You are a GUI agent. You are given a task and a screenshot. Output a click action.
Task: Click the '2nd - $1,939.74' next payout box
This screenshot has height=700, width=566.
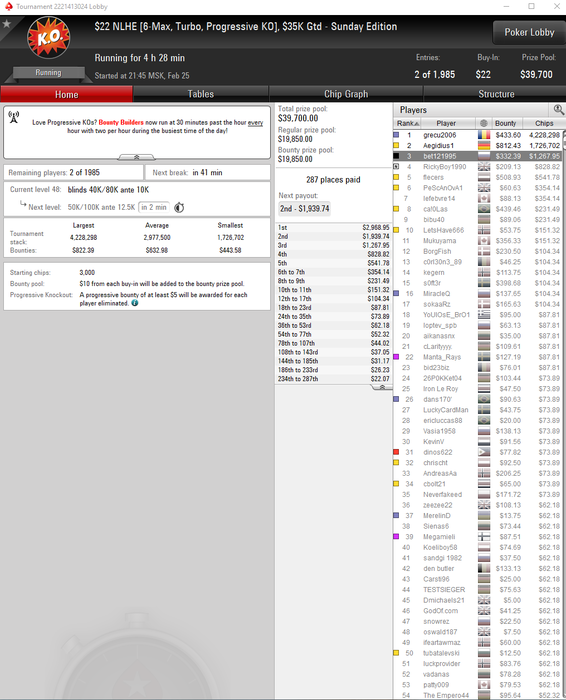coord(304,208)
